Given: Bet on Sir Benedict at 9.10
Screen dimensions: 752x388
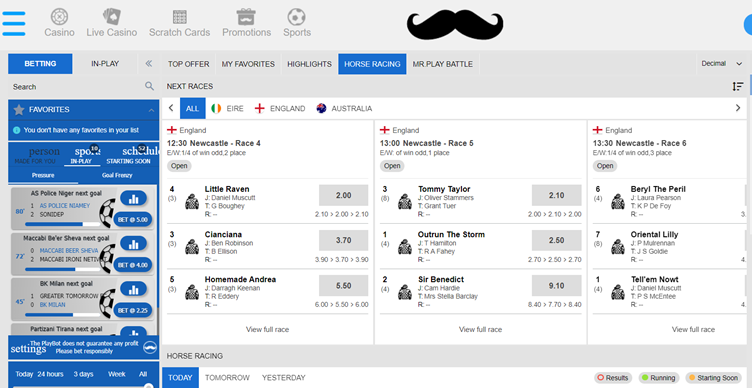Looking at the screenshot, I should [556, 285].
